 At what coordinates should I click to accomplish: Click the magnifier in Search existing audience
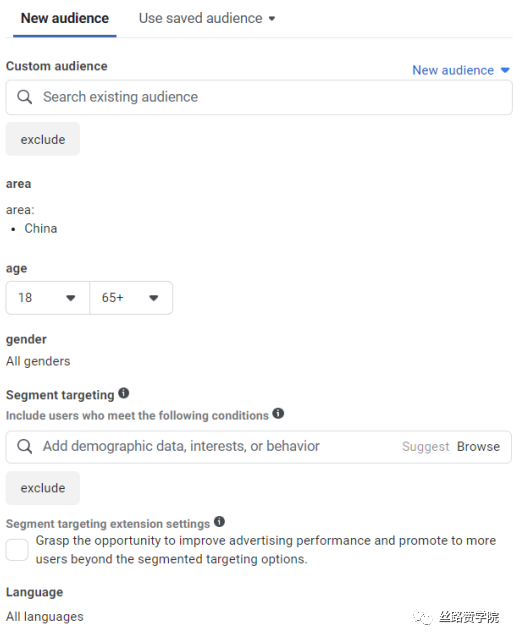pyautogui.click(x=24, y=97)
